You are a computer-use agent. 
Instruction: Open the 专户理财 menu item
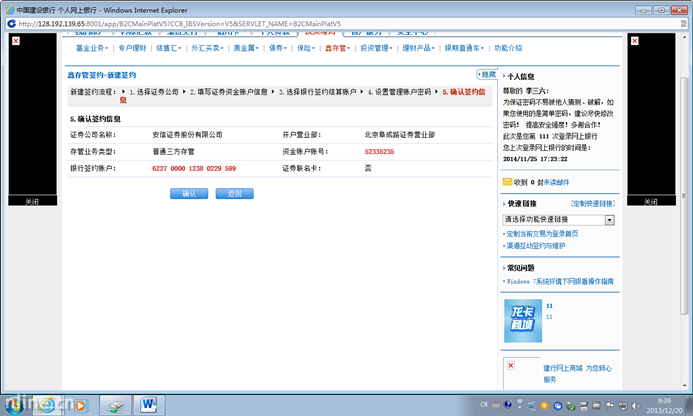[132, 48]
